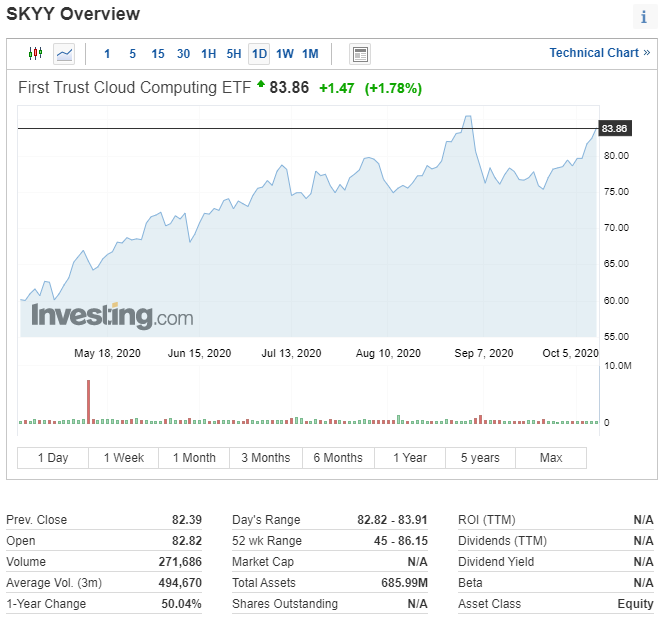Viewport: 660px width, 628px height.
Task: Click the Average Vol. value 494,670
Action: (180, 583)
